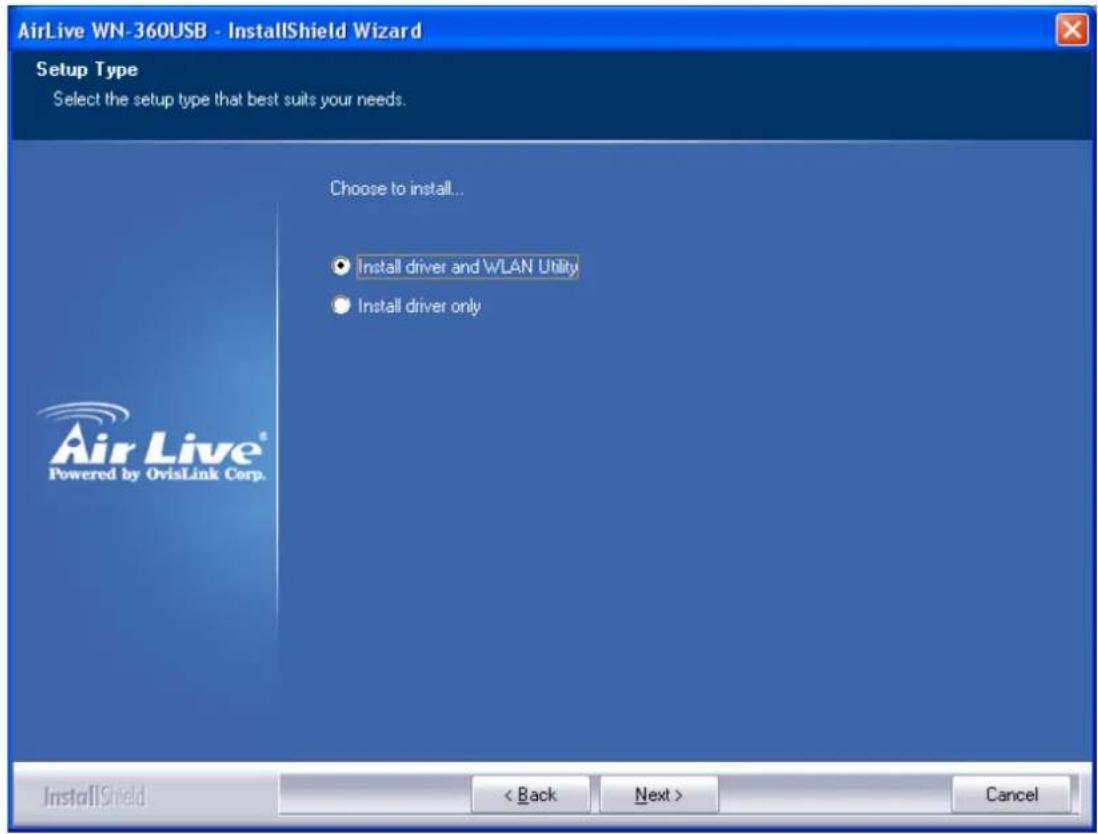Click the Next button

(658, 795)
